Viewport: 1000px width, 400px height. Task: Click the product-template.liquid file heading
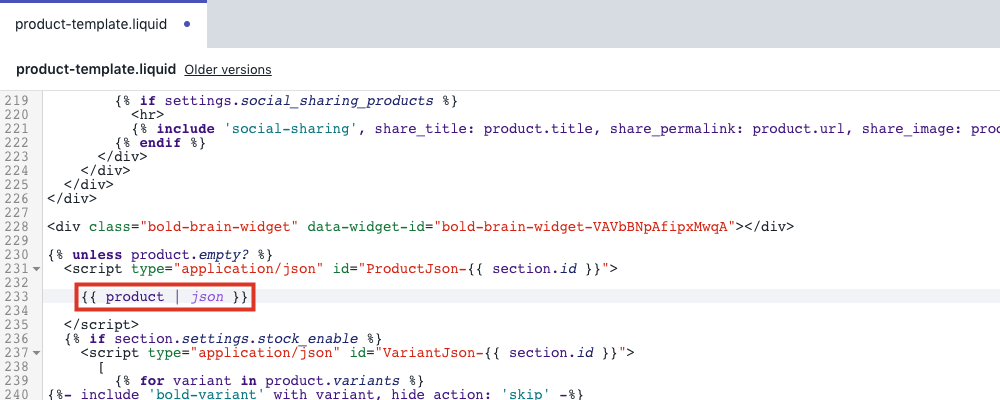tap(96, 70)
